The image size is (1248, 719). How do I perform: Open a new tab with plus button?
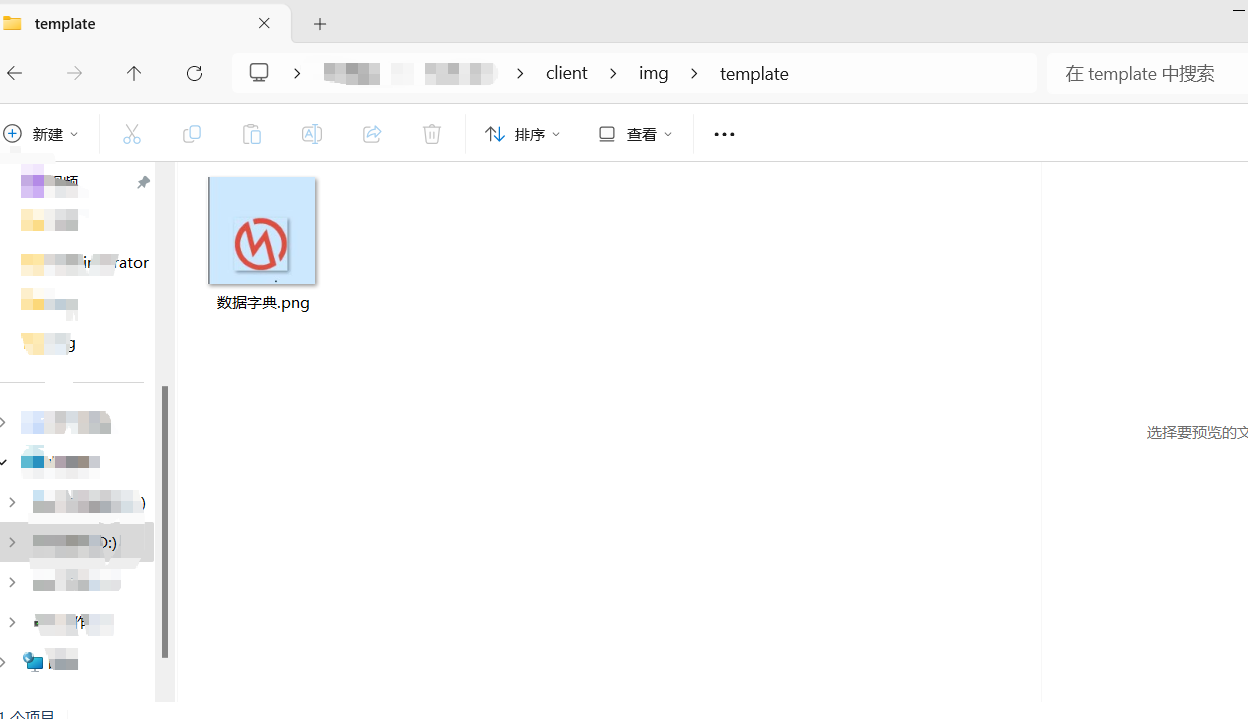(x=320, y=24)
